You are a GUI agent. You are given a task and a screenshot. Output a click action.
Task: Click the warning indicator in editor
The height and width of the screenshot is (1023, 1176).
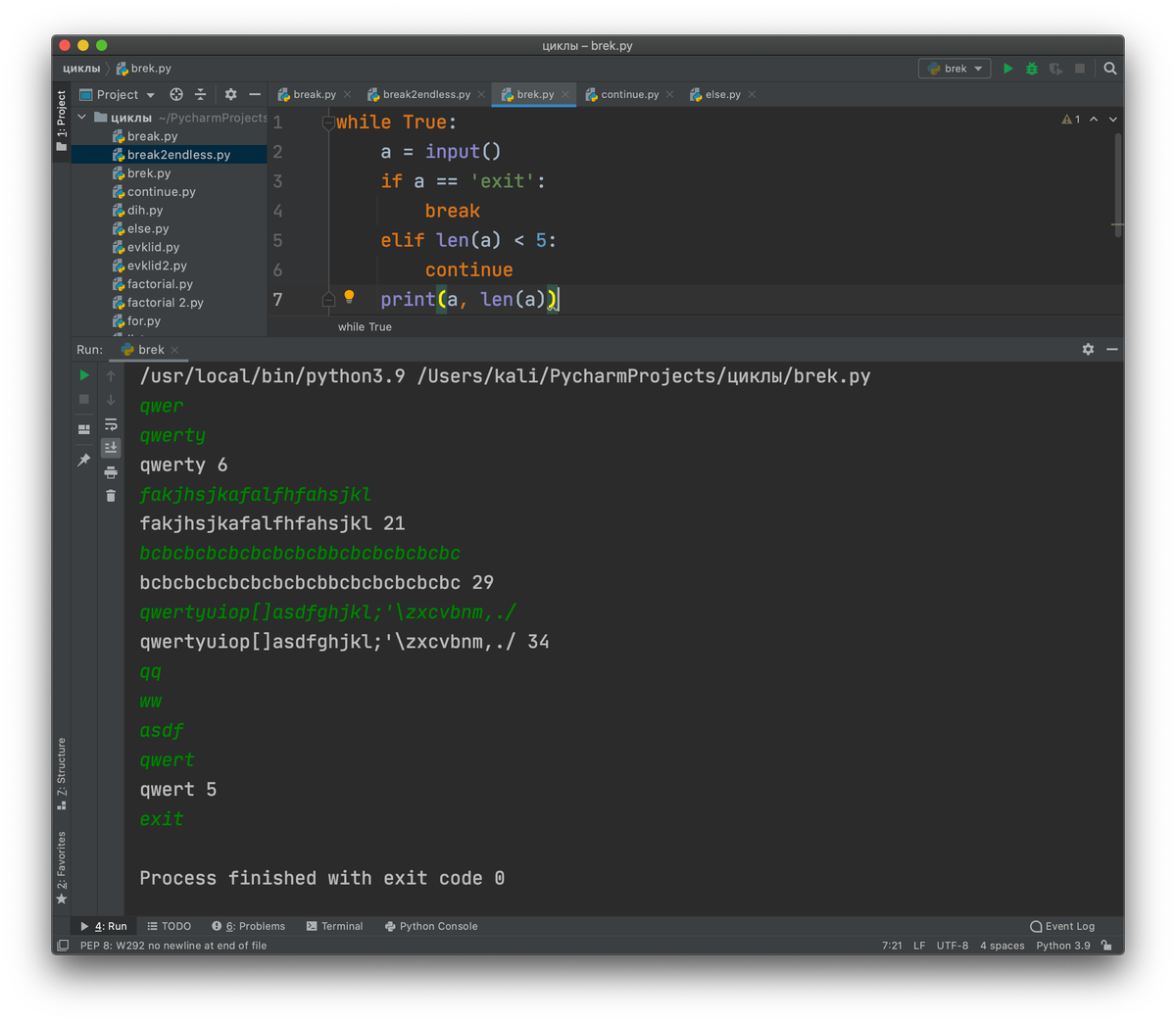click(x=1071, y=120)
